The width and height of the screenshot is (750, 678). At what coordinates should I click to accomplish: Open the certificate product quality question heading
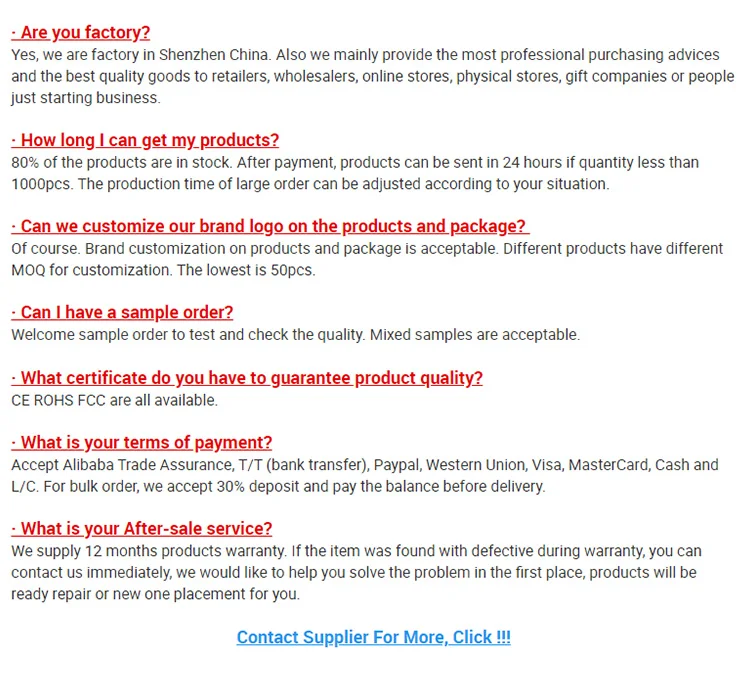click(247, 377)
